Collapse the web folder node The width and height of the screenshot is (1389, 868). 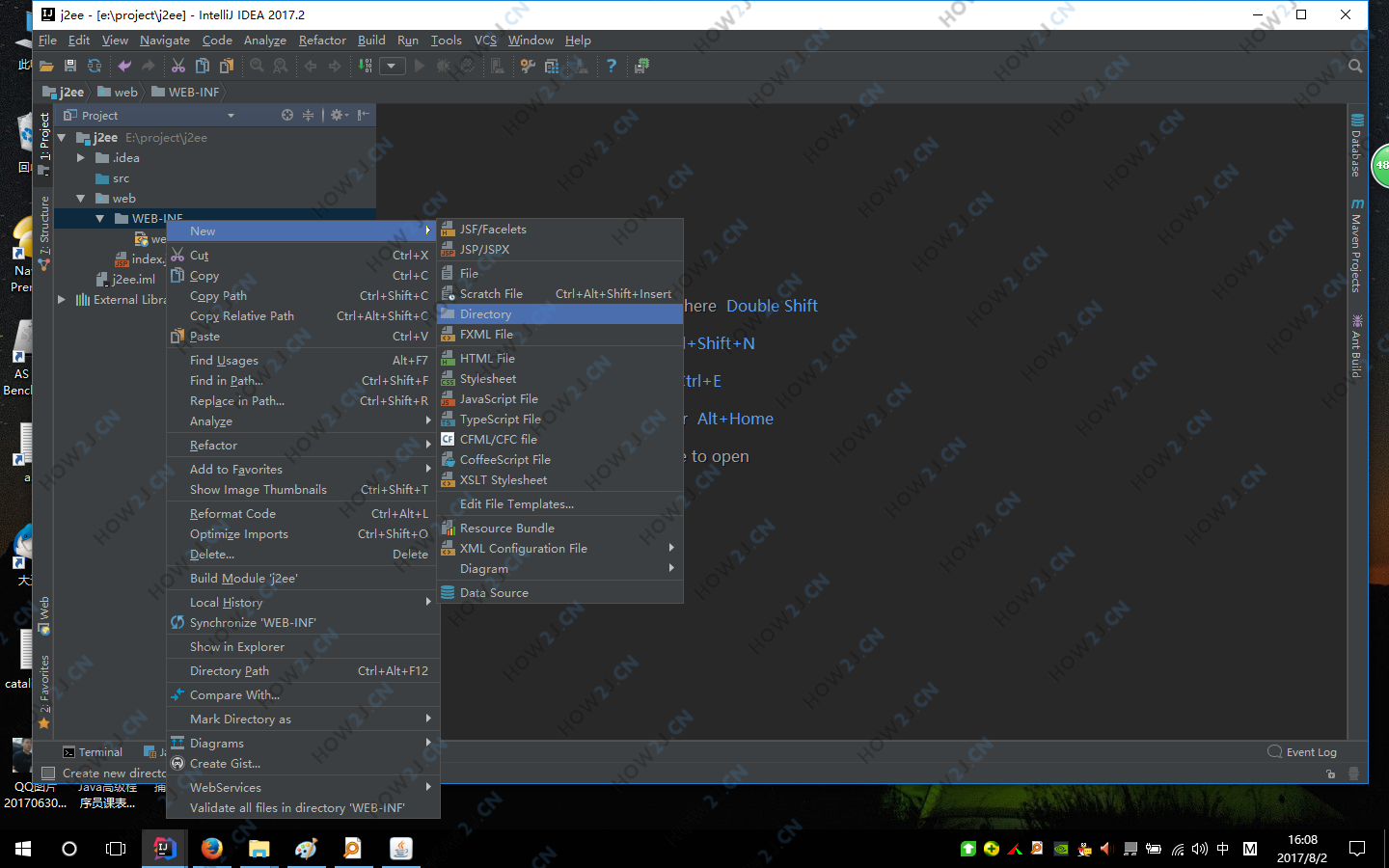click(81, 199)
